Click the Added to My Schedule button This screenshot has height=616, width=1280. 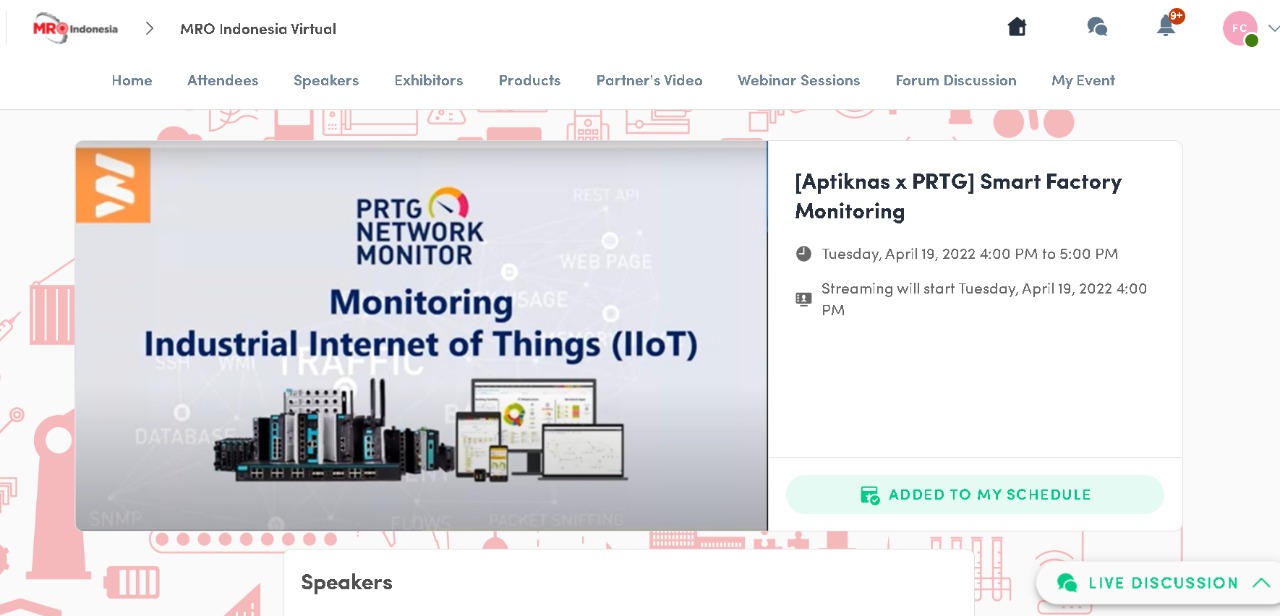975,495
